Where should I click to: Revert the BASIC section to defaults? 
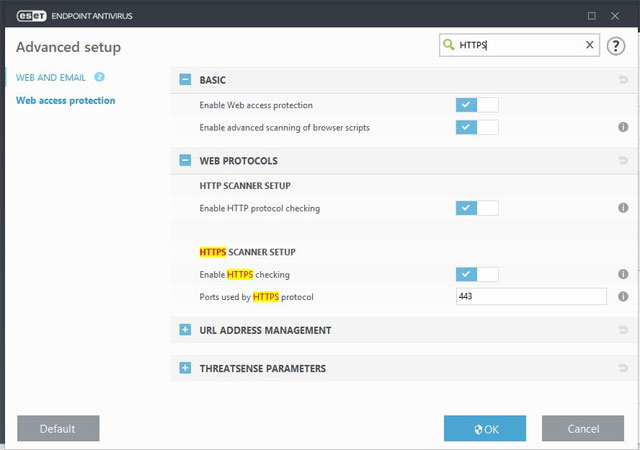(x=623, y=80)
